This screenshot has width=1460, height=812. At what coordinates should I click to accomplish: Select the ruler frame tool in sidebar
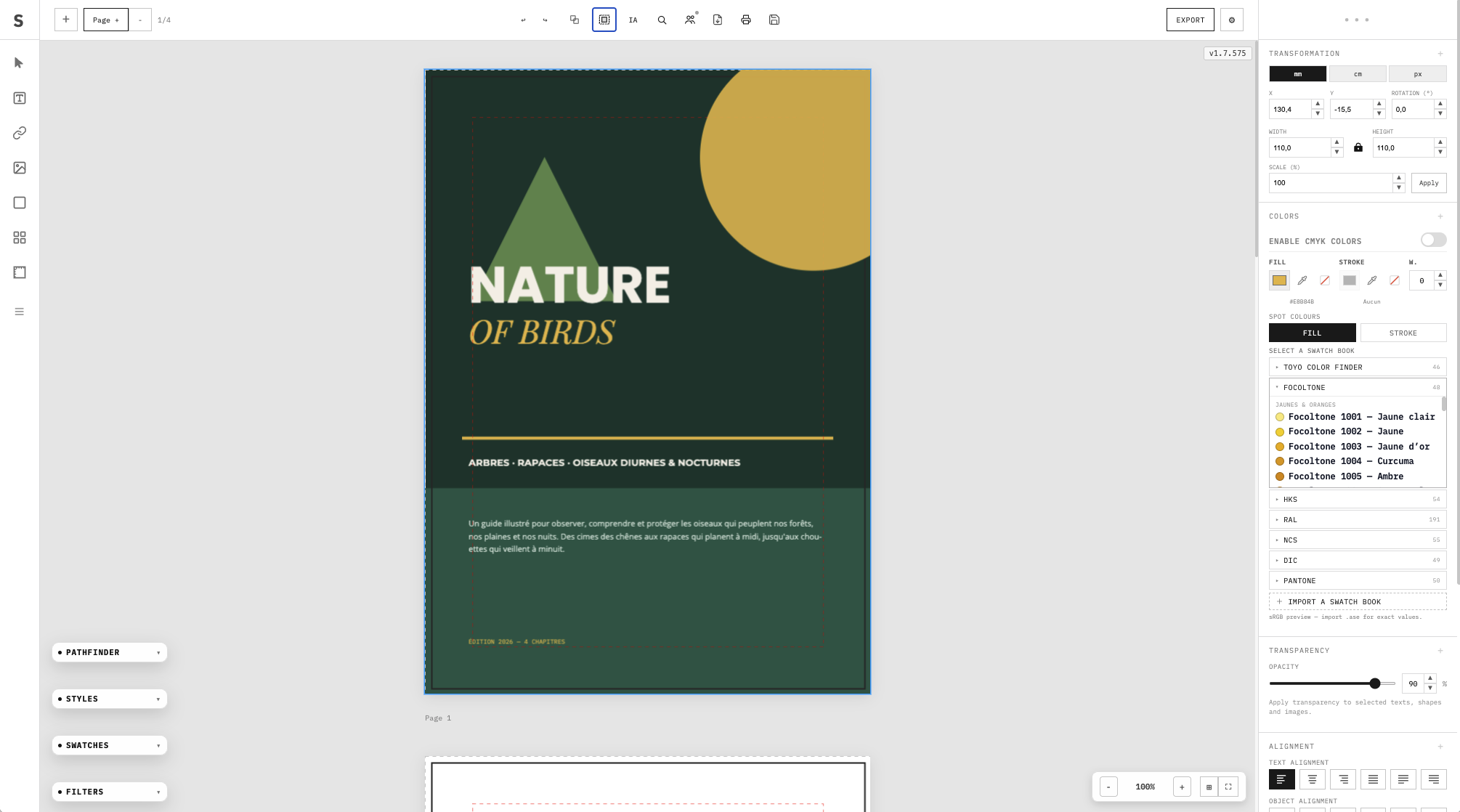click(20, 272)
